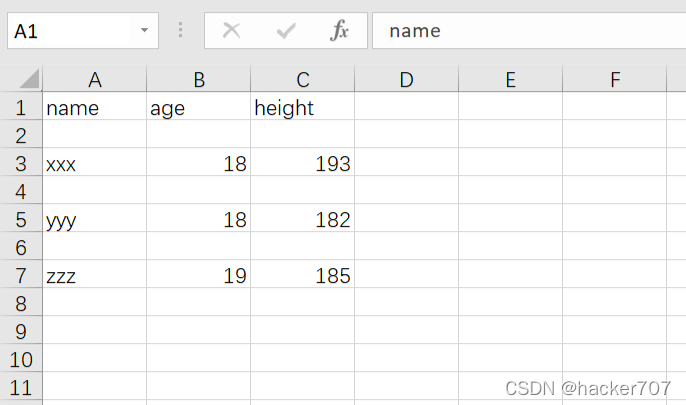This screenshot has height=405, width=686.
Task: Expand the Name Box dropdown arrow
Action: [145, 31]
